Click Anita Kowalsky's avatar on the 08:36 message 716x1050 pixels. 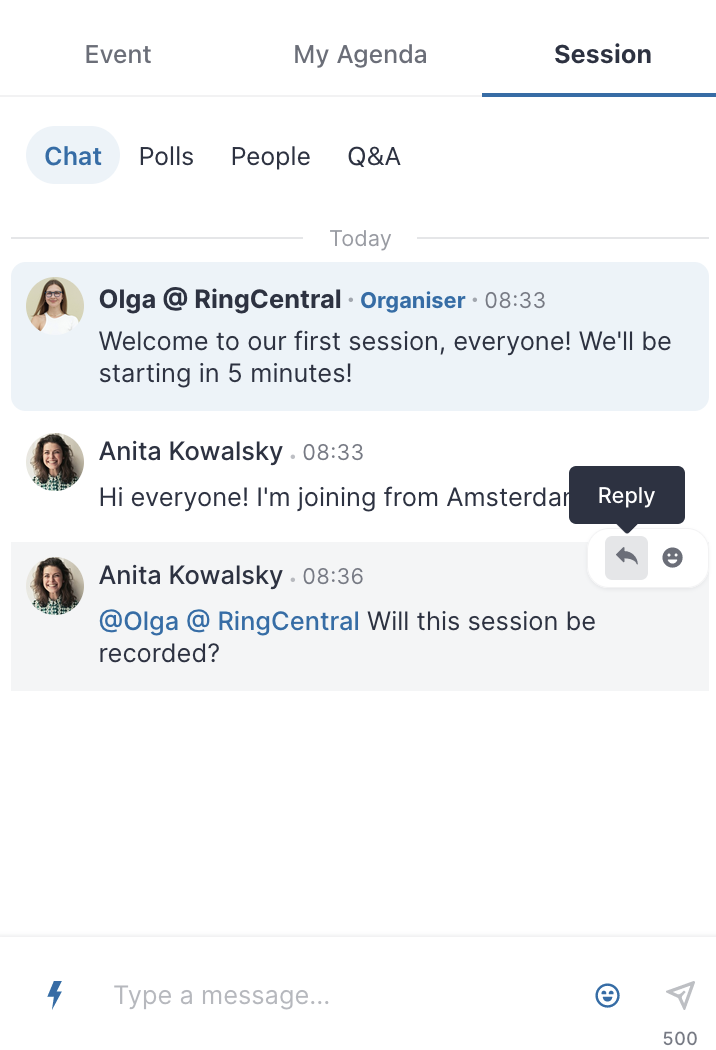[55, 586]
